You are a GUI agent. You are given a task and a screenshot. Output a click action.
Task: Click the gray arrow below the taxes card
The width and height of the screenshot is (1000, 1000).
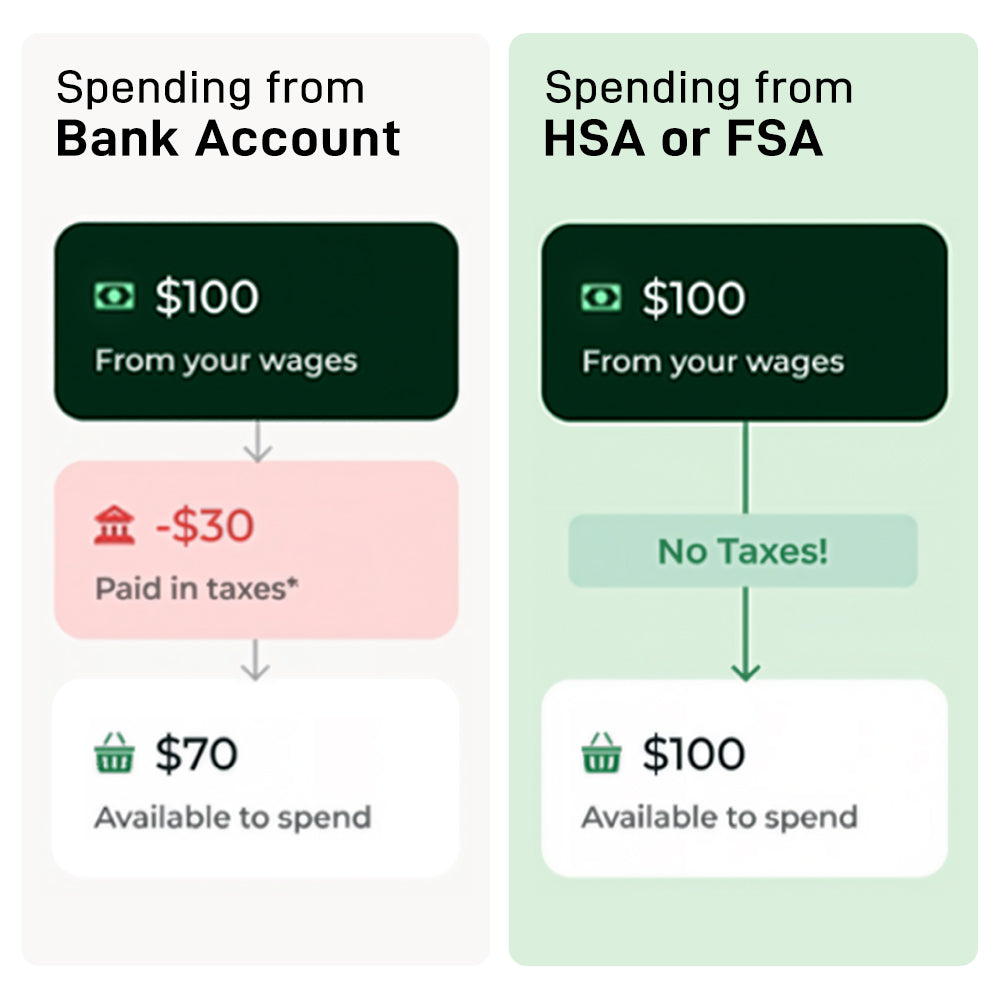coord(257,661)
